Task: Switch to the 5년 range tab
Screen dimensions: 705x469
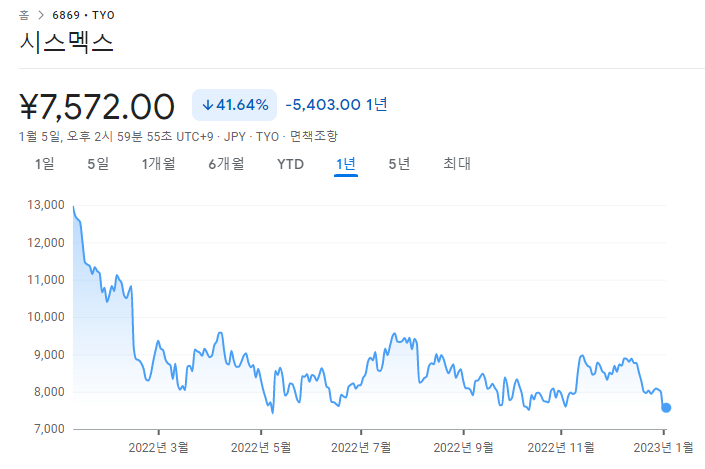Action: coord(399,164)
